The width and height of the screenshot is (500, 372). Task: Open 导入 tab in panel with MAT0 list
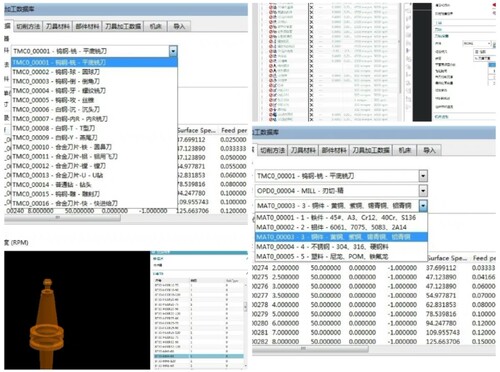[x=429, y=150]
